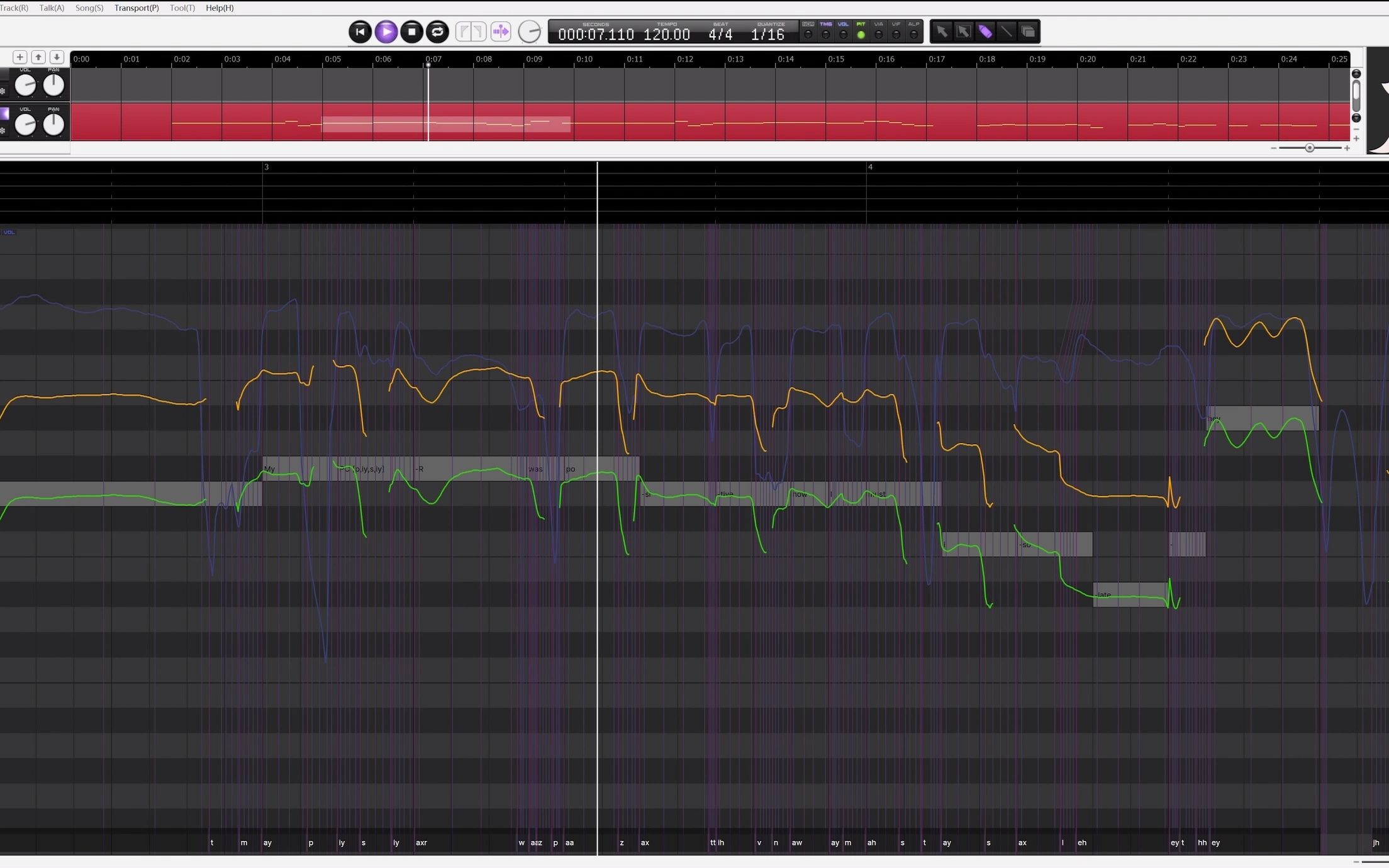1389x868 pixels.
Task: Choose the line drawing tool
Action: [1007, 31]
